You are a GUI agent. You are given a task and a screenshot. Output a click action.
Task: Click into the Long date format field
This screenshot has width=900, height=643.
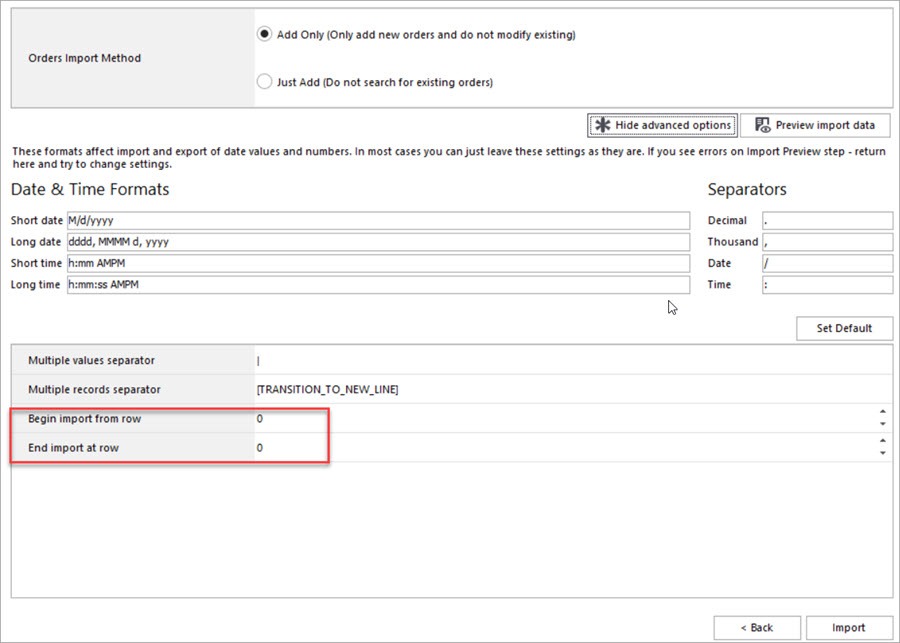click(378, 242)
